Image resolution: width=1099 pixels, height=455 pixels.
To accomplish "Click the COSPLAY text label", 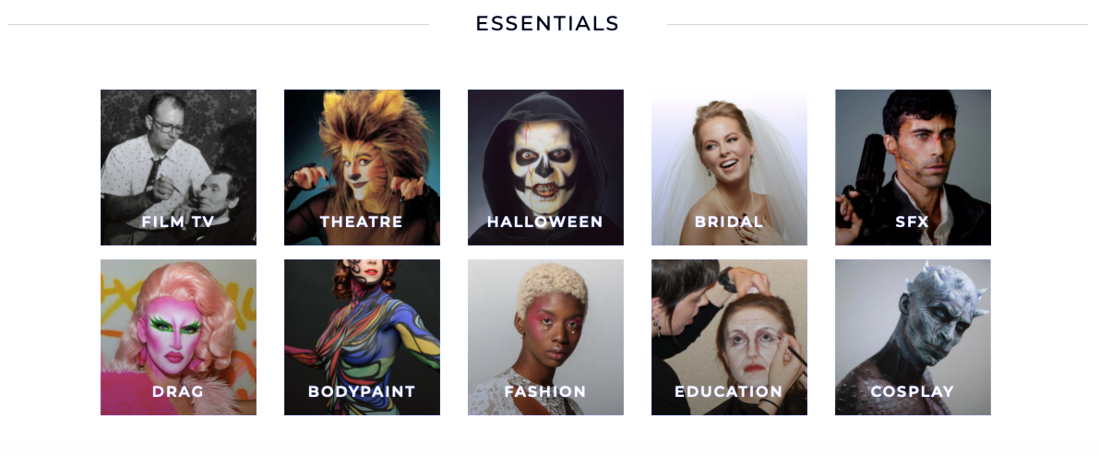I will pyautogui.click(x=913, y=391).
